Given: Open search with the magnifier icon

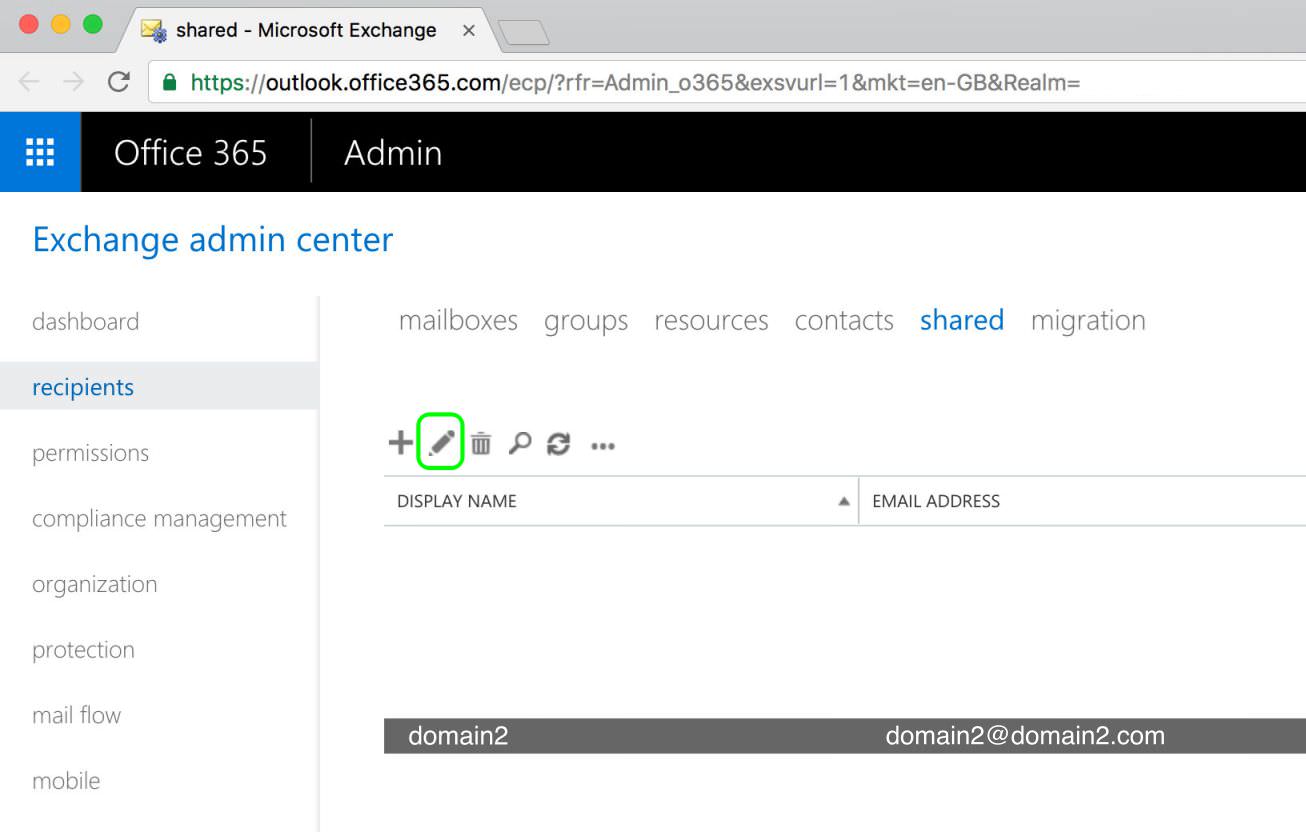Looking at the screenshot, I should point(519,443).
